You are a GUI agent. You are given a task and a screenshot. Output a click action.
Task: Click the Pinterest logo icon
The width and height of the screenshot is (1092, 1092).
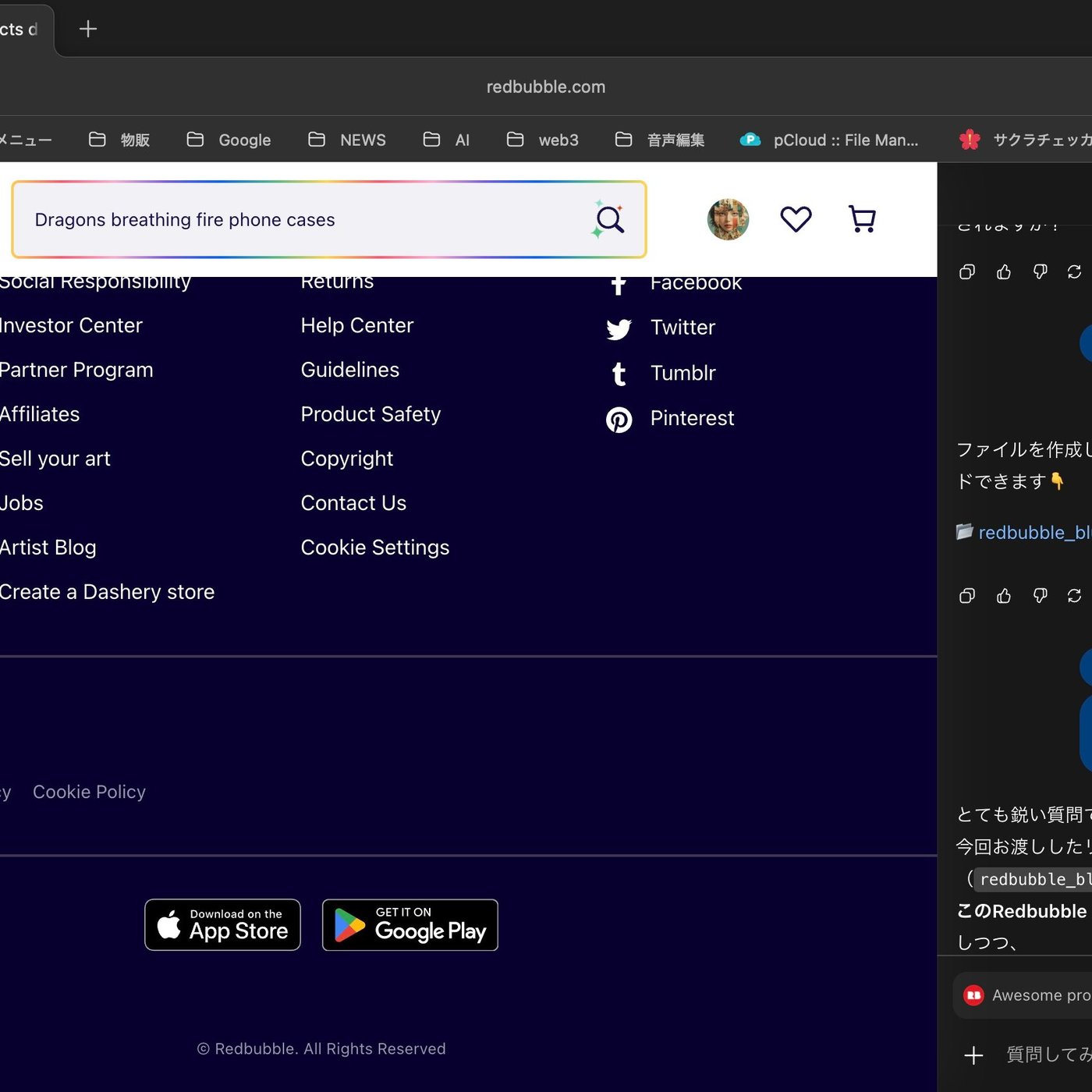coord(619,420)
